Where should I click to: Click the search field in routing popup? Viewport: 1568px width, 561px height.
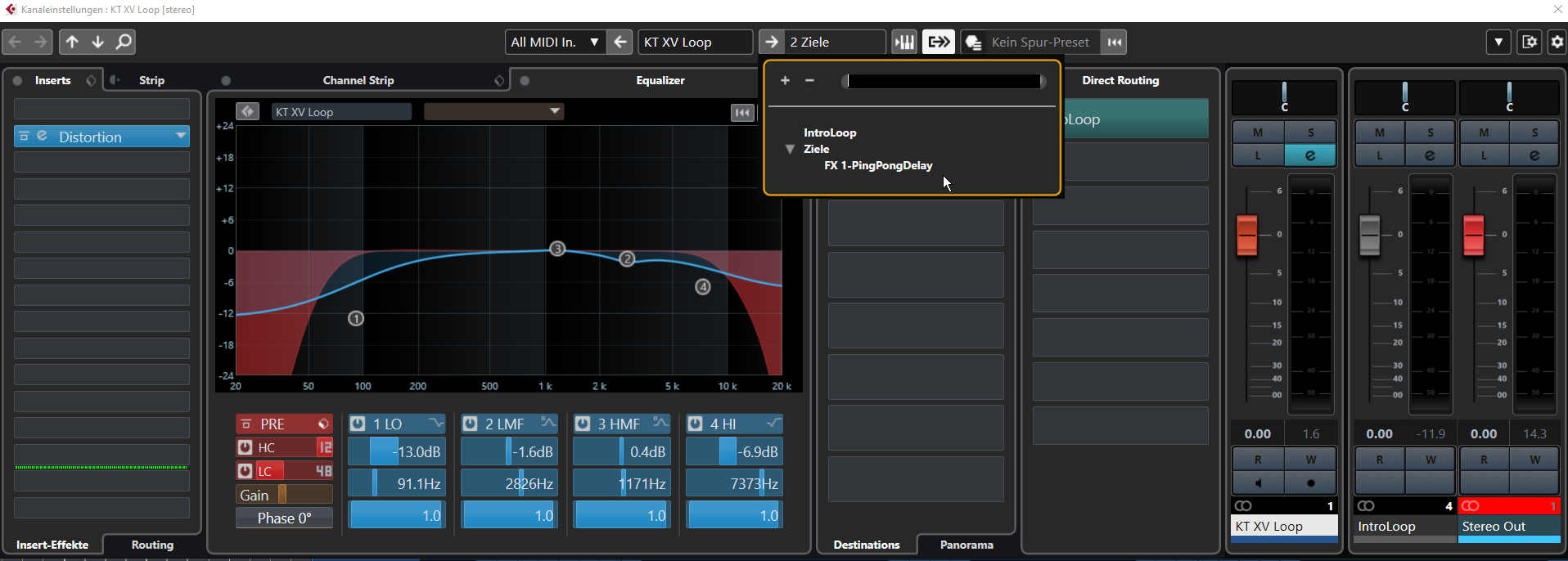[x=944, y=81]
